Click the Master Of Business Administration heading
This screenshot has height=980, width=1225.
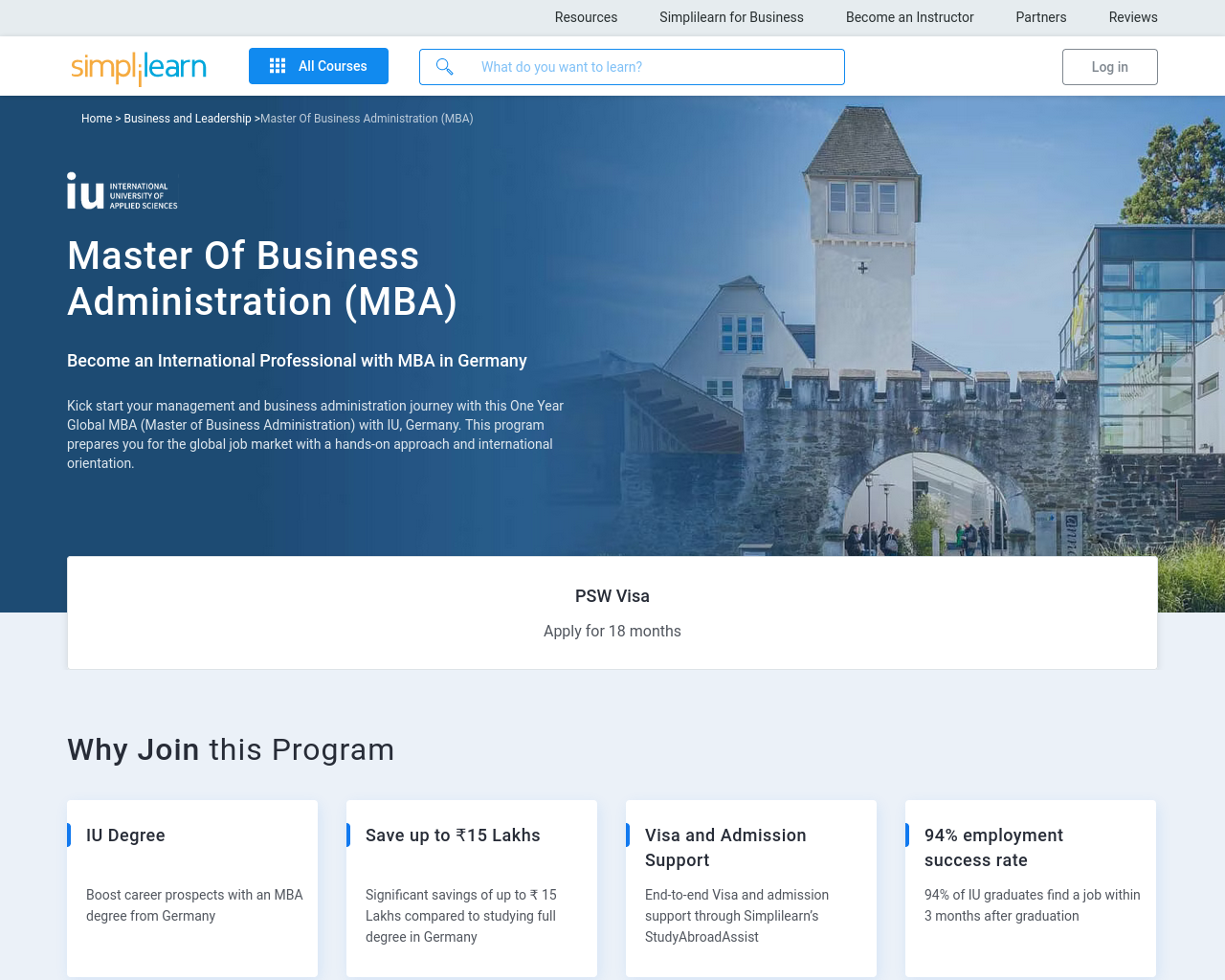point(262,278)
